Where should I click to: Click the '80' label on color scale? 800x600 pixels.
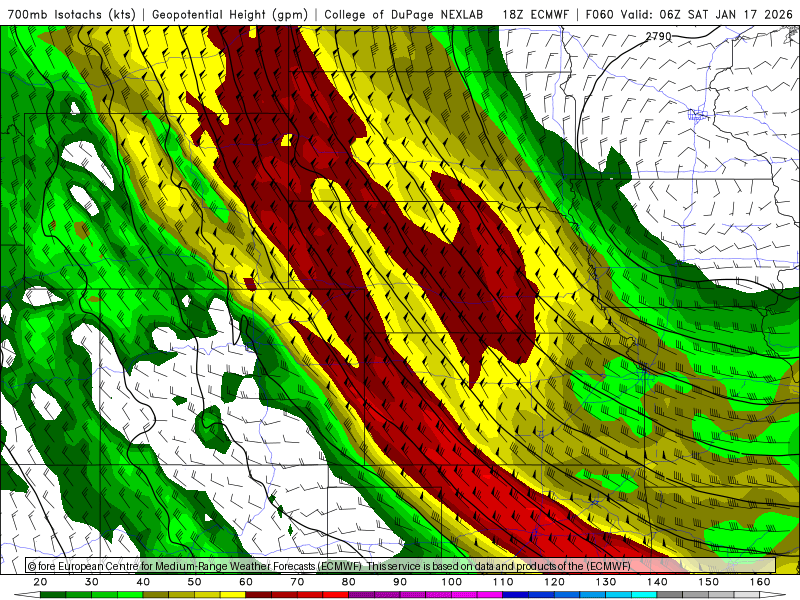348,582
